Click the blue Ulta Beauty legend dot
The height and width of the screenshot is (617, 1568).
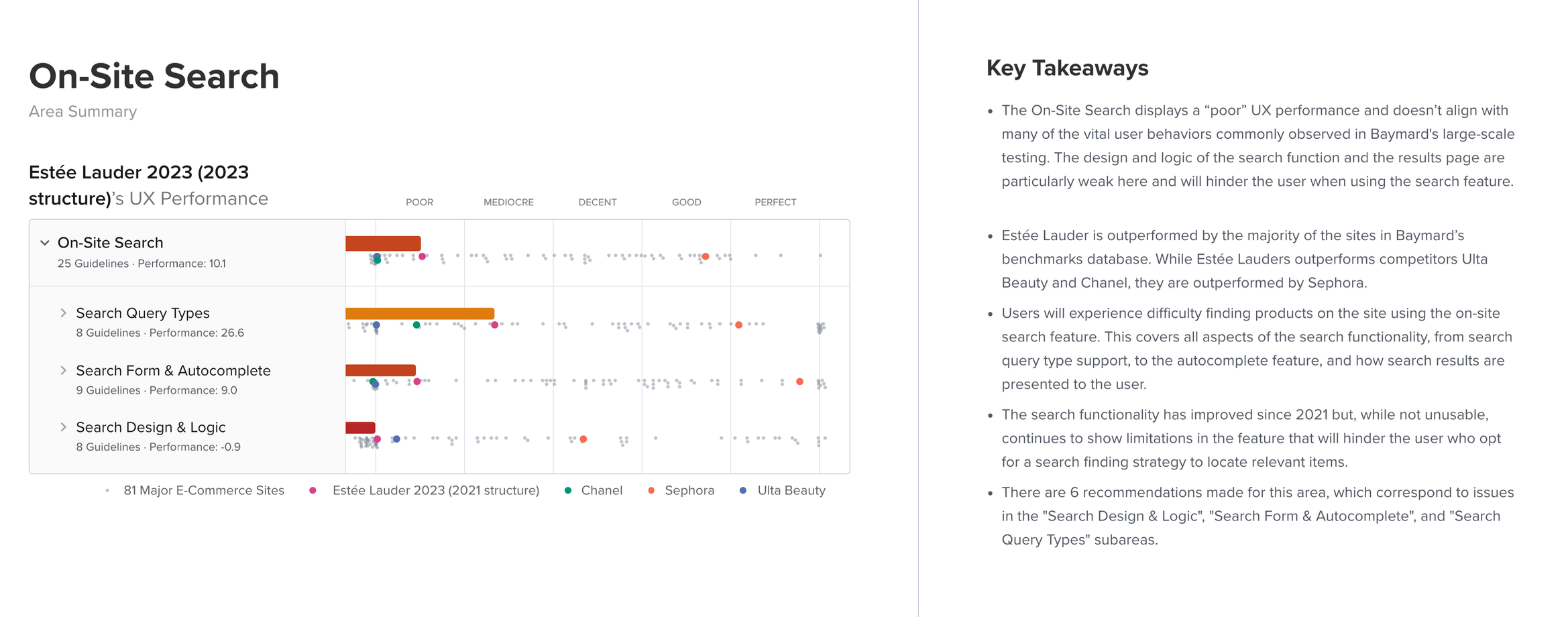(x=743, y=491)
